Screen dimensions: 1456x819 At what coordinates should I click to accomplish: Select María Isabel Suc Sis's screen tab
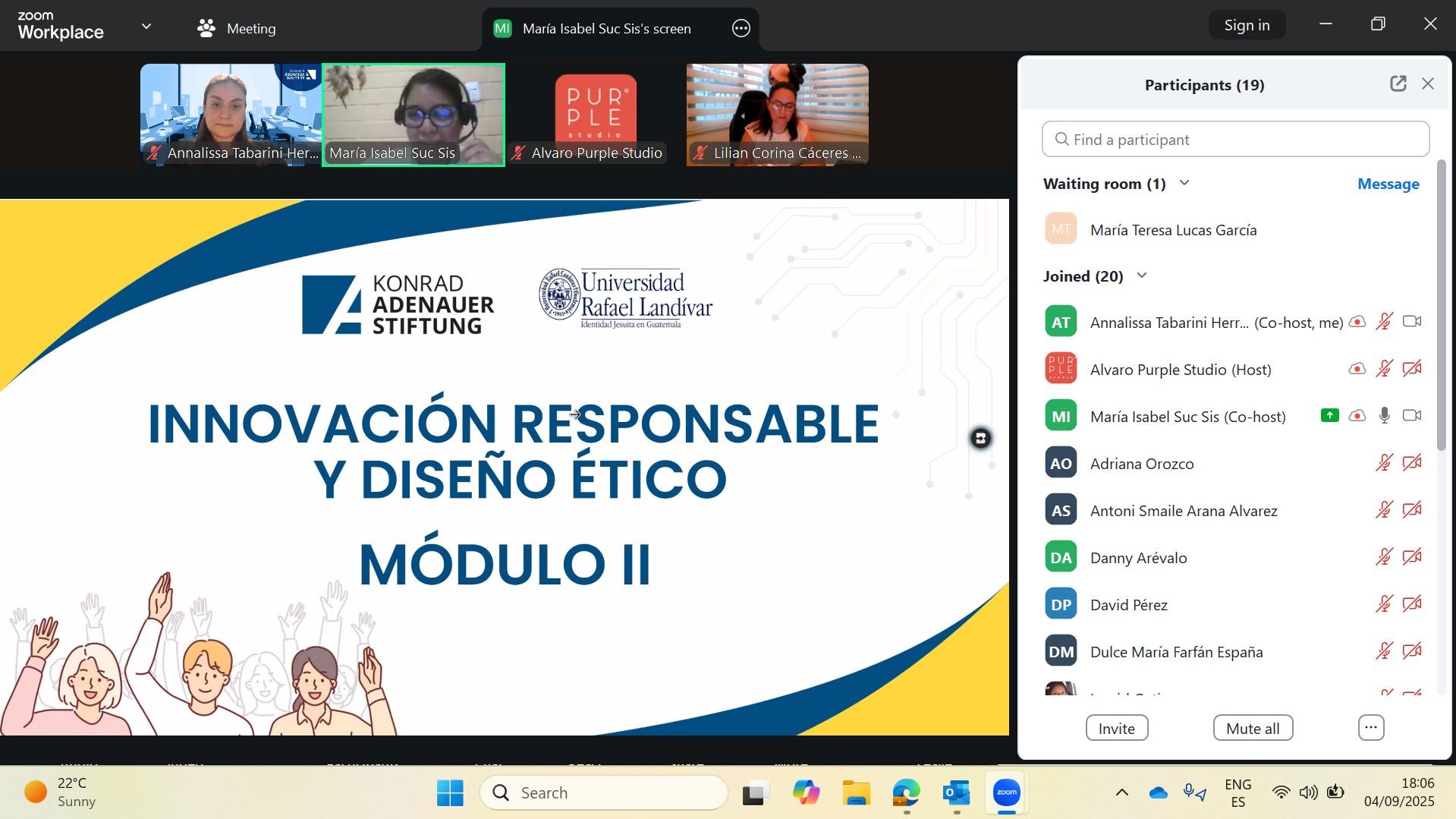605,29
